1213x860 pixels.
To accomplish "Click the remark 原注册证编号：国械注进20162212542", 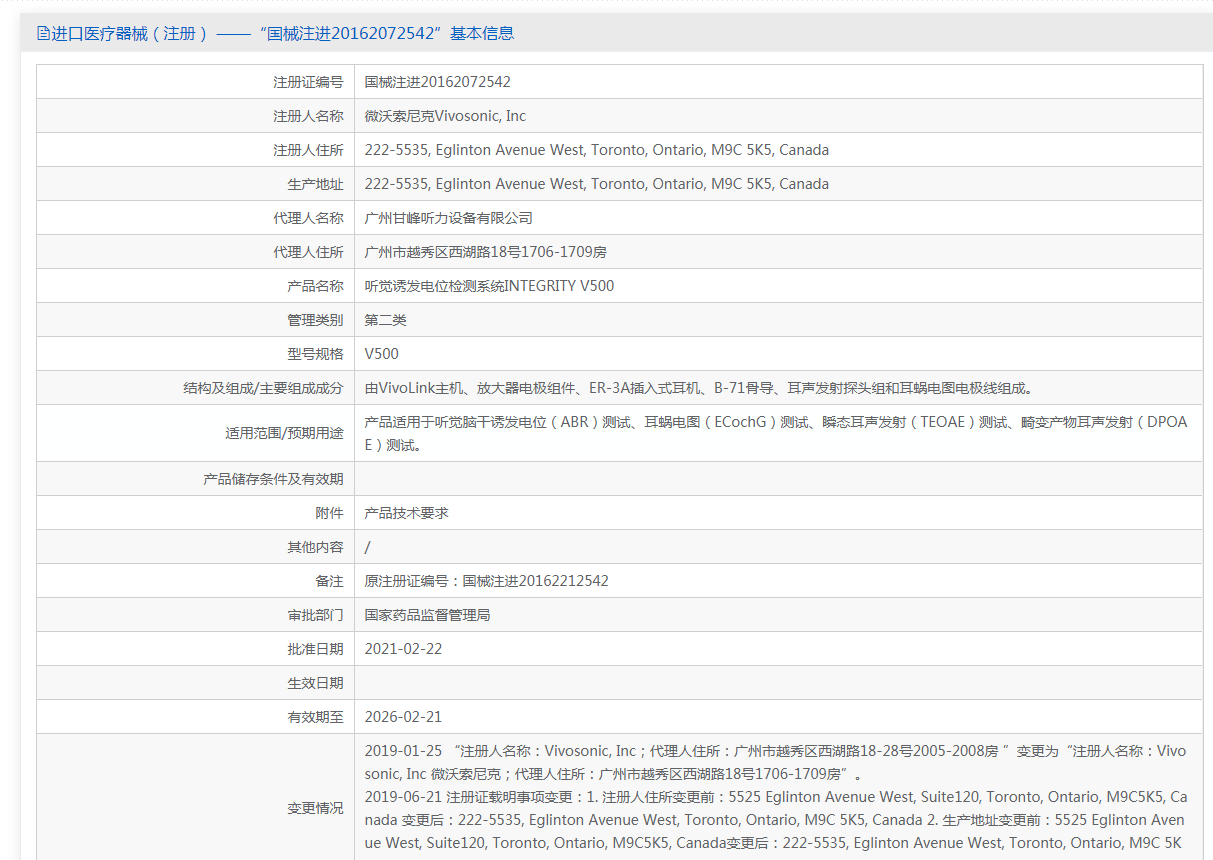I will pos(487,581).
